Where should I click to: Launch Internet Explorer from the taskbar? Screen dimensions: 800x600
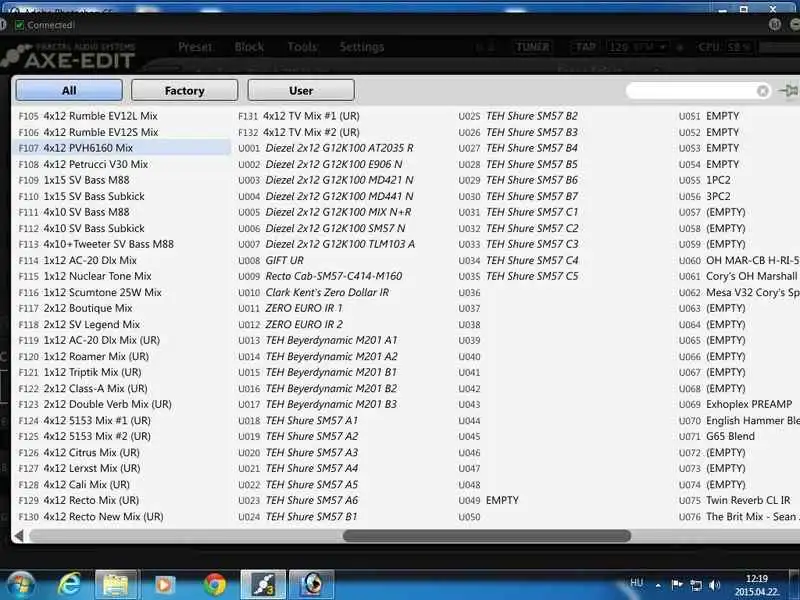point(69,585)
